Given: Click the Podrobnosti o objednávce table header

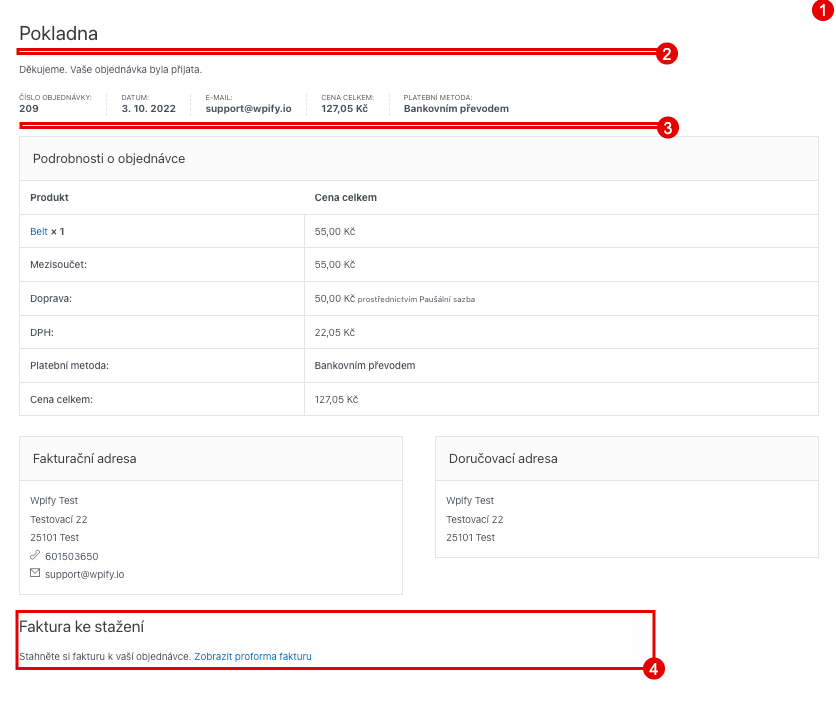Looking at the screenshot, I should point(109,158).
